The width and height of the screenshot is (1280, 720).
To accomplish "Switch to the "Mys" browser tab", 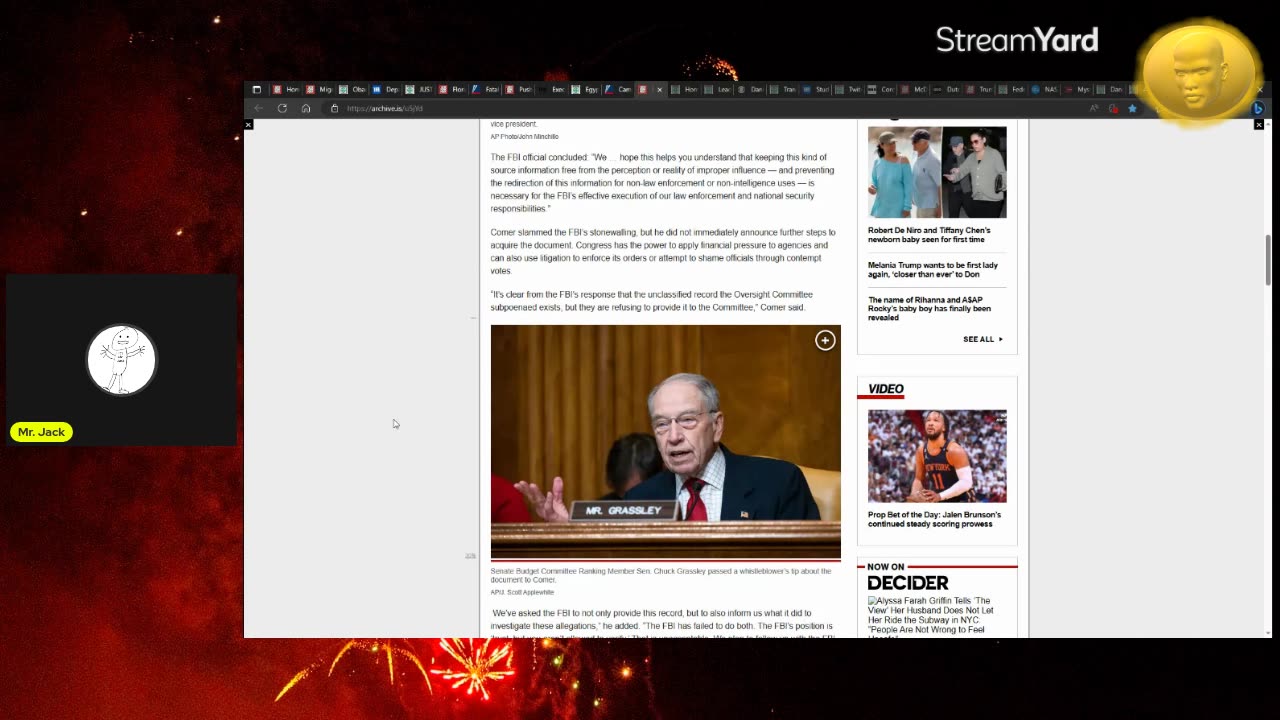I will (x=1077, y=89).
